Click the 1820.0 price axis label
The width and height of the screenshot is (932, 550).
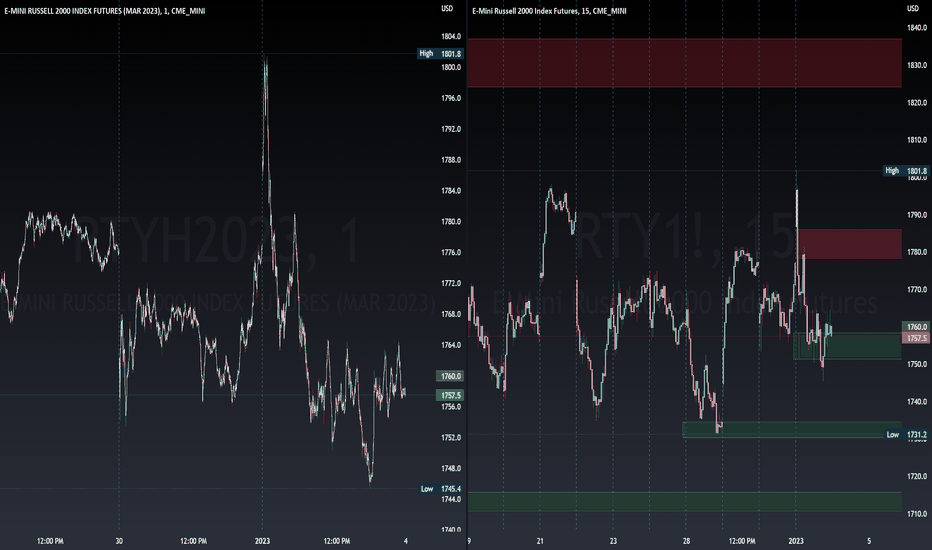[917, 103]
